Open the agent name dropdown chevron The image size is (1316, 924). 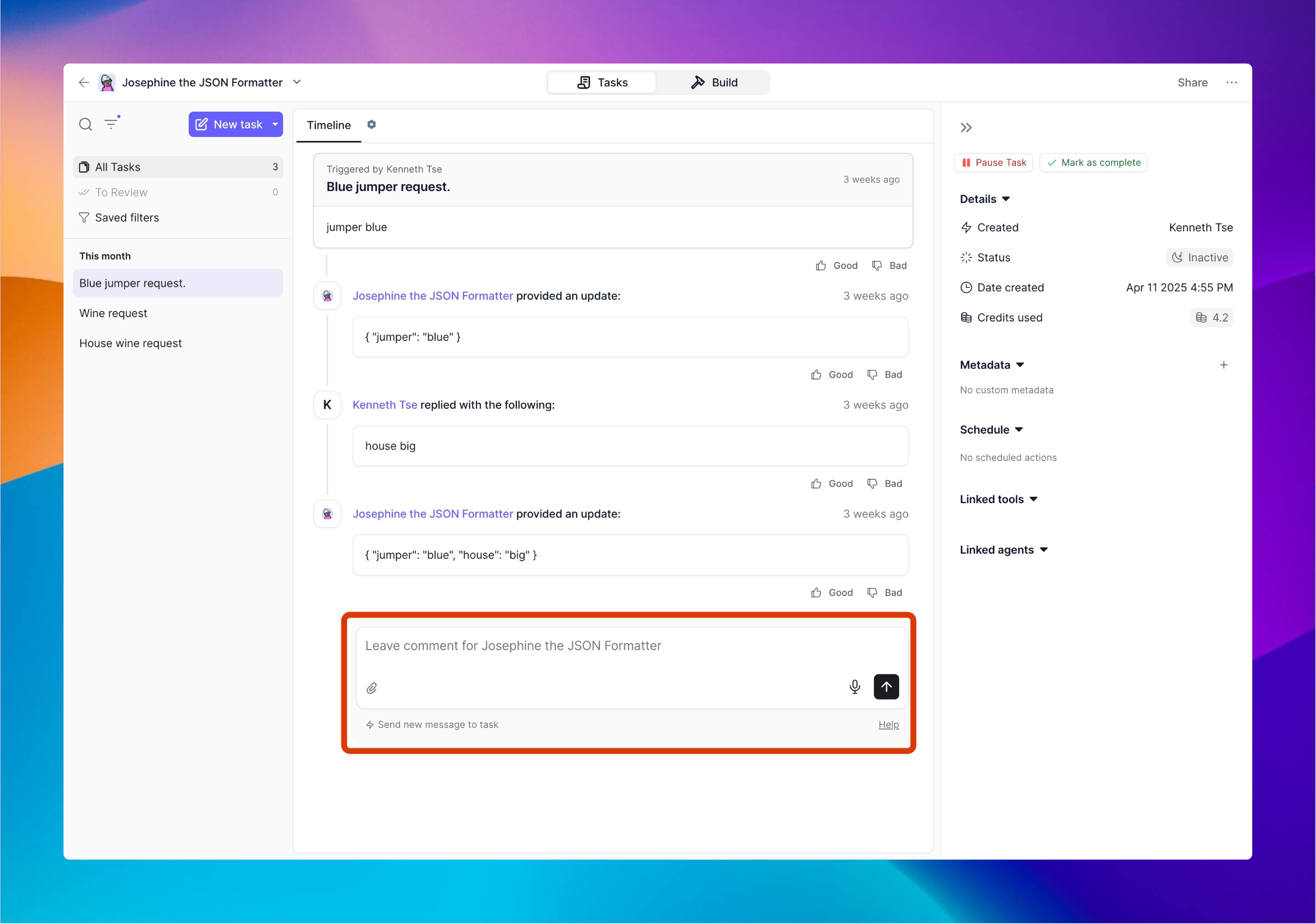tap(297, 82)
